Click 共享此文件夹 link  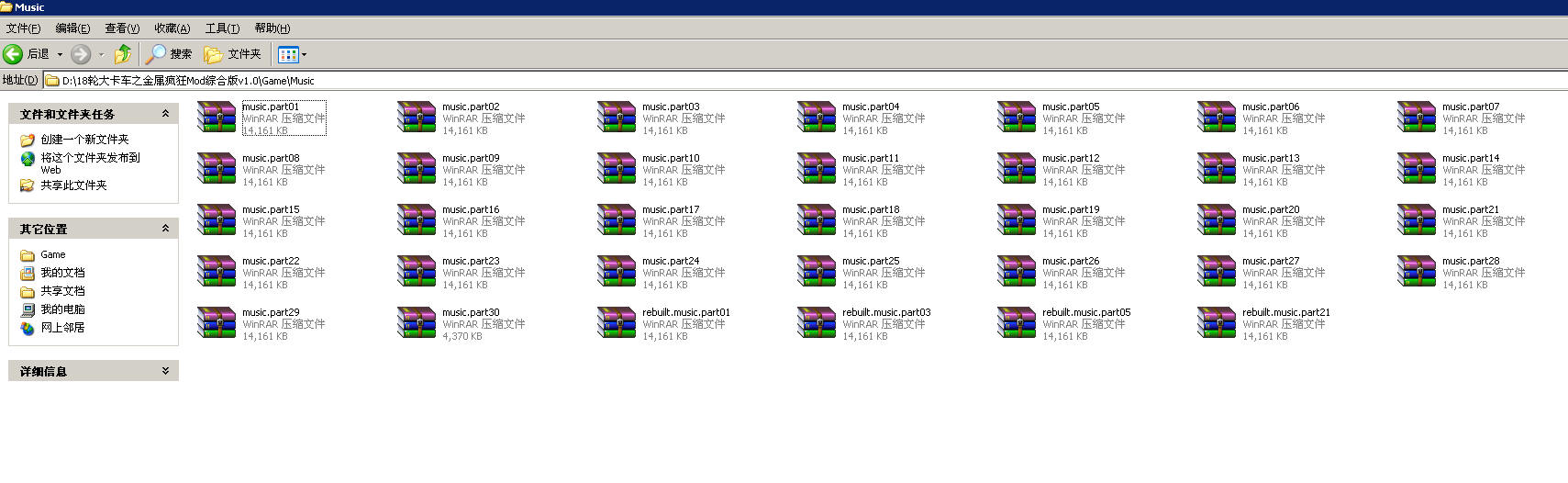(x=73, y=185)
